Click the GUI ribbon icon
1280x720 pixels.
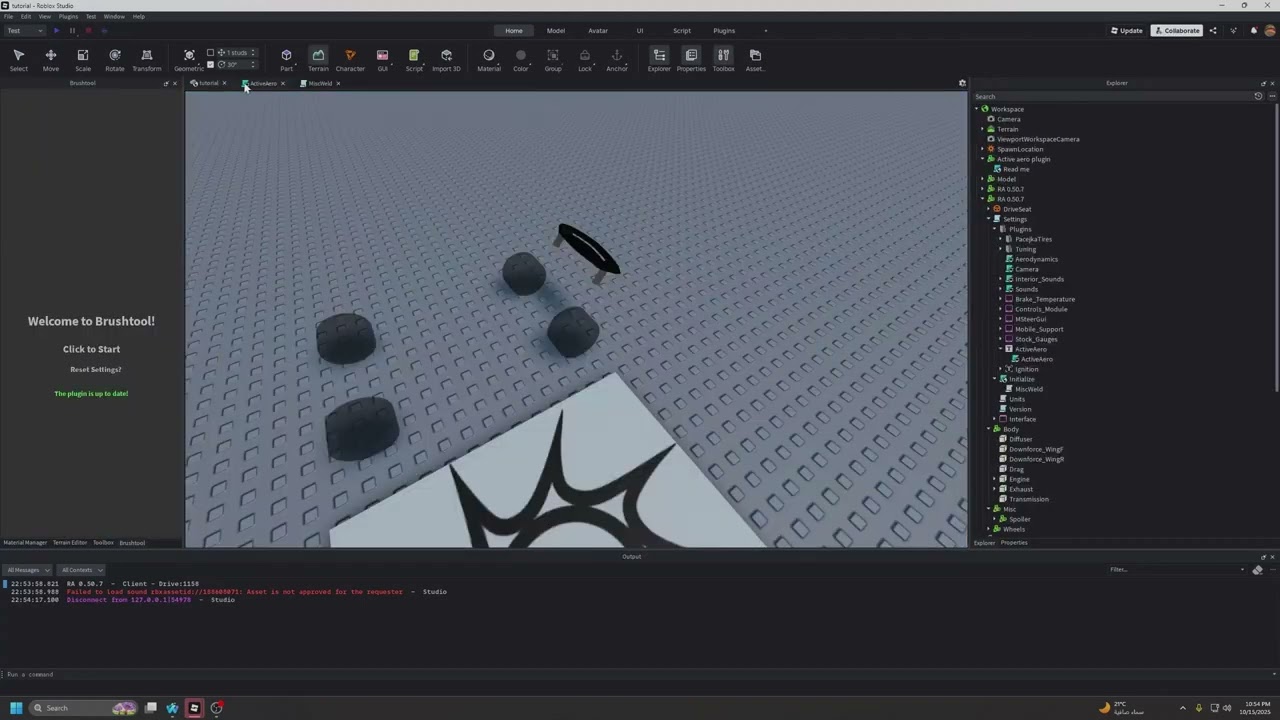coord(382,60)
